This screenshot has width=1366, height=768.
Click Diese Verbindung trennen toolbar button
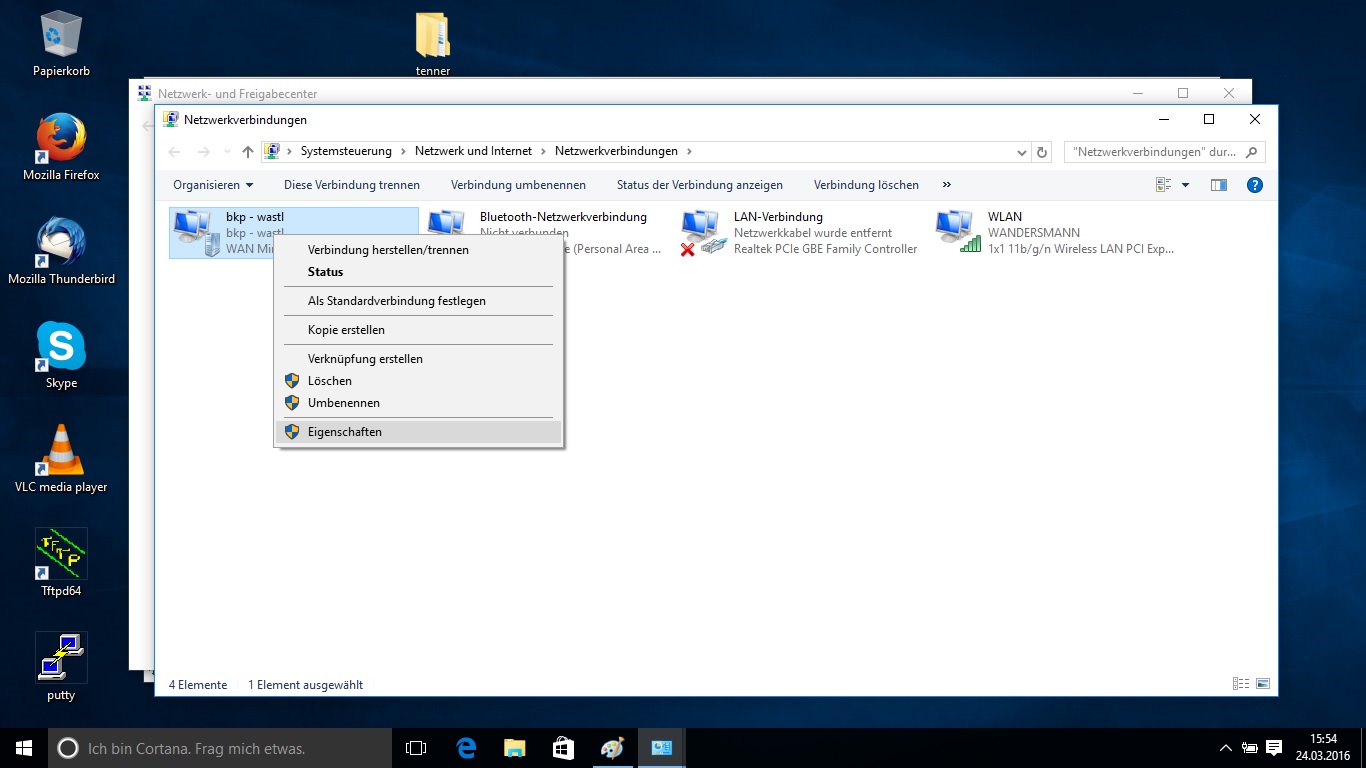[x=352, y=185]
